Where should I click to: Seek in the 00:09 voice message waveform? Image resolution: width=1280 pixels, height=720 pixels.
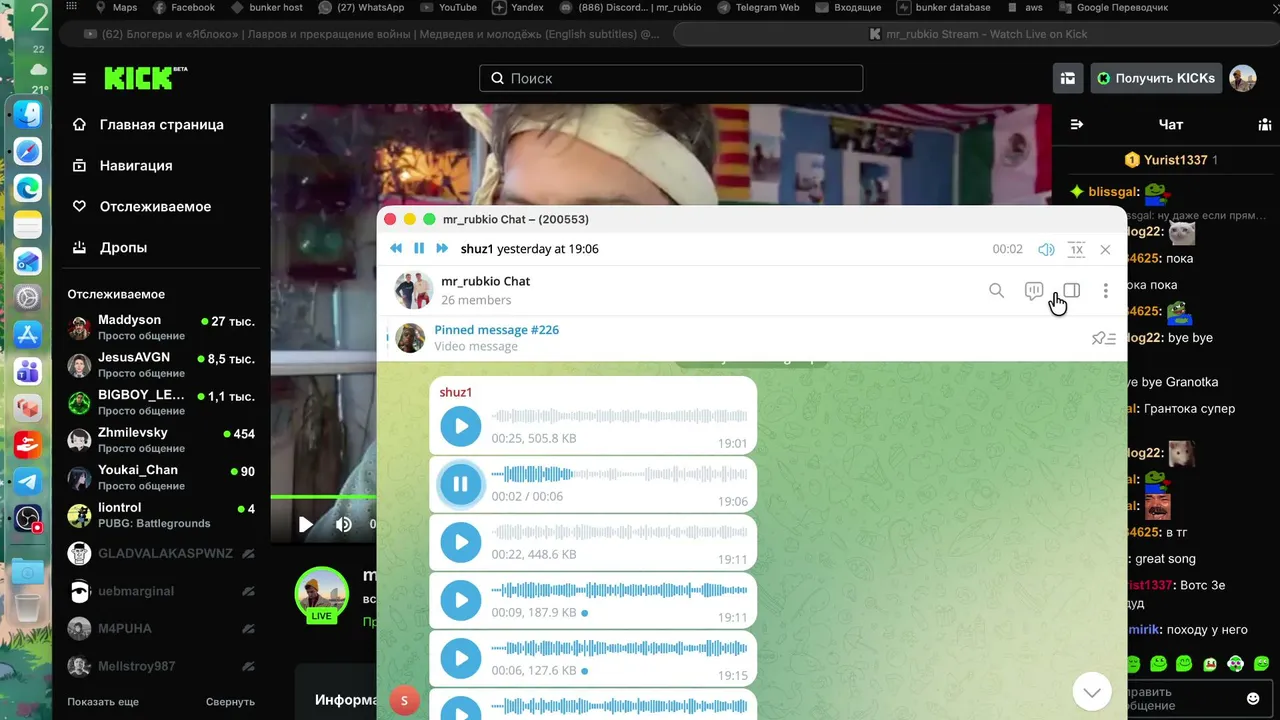[619, 590]
